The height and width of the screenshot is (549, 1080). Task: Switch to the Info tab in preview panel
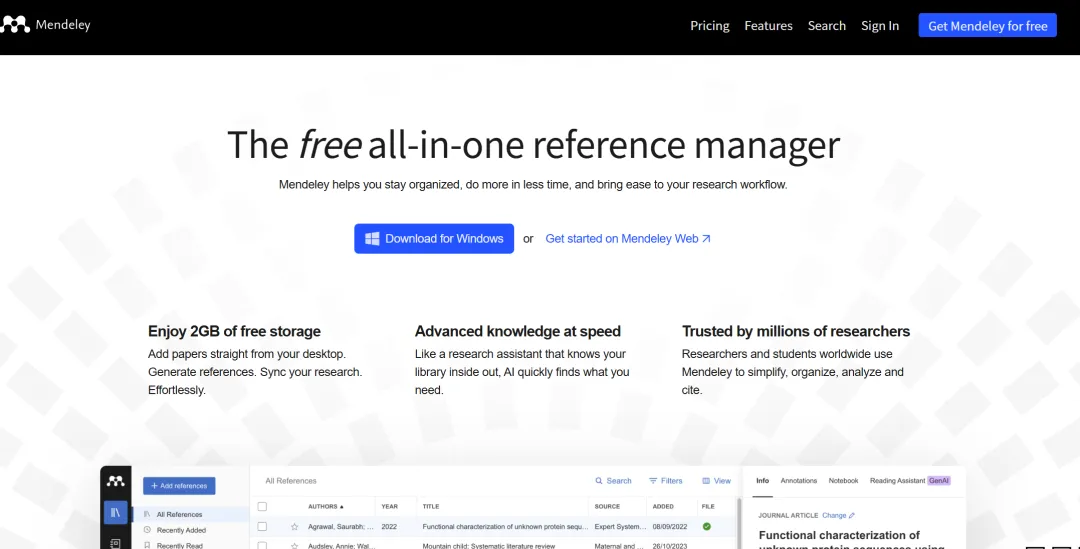coord(762,481)
